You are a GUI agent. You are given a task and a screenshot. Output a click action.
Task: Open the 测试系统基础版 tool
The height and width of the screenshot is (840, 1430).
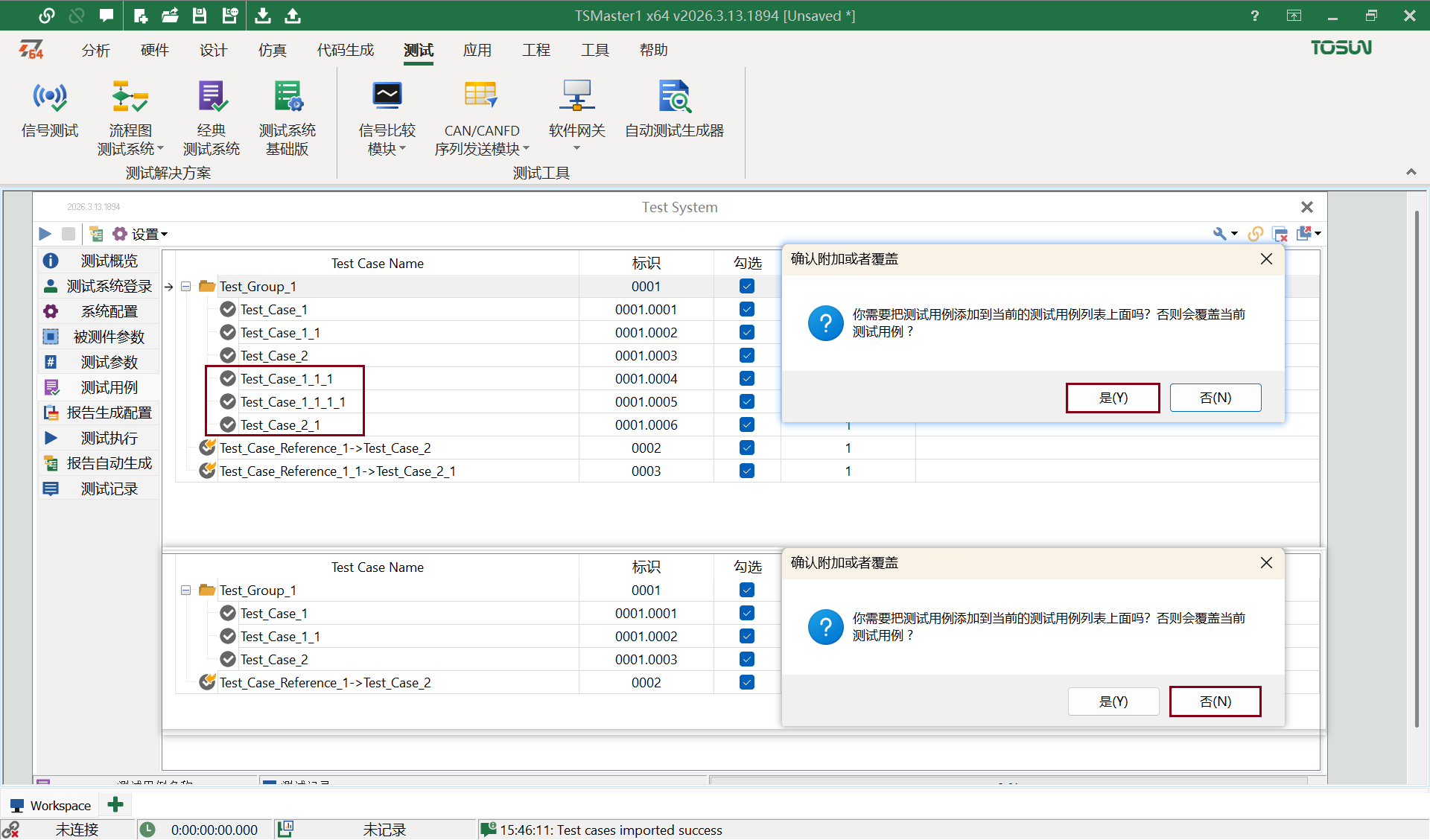(x=287, y=115)
